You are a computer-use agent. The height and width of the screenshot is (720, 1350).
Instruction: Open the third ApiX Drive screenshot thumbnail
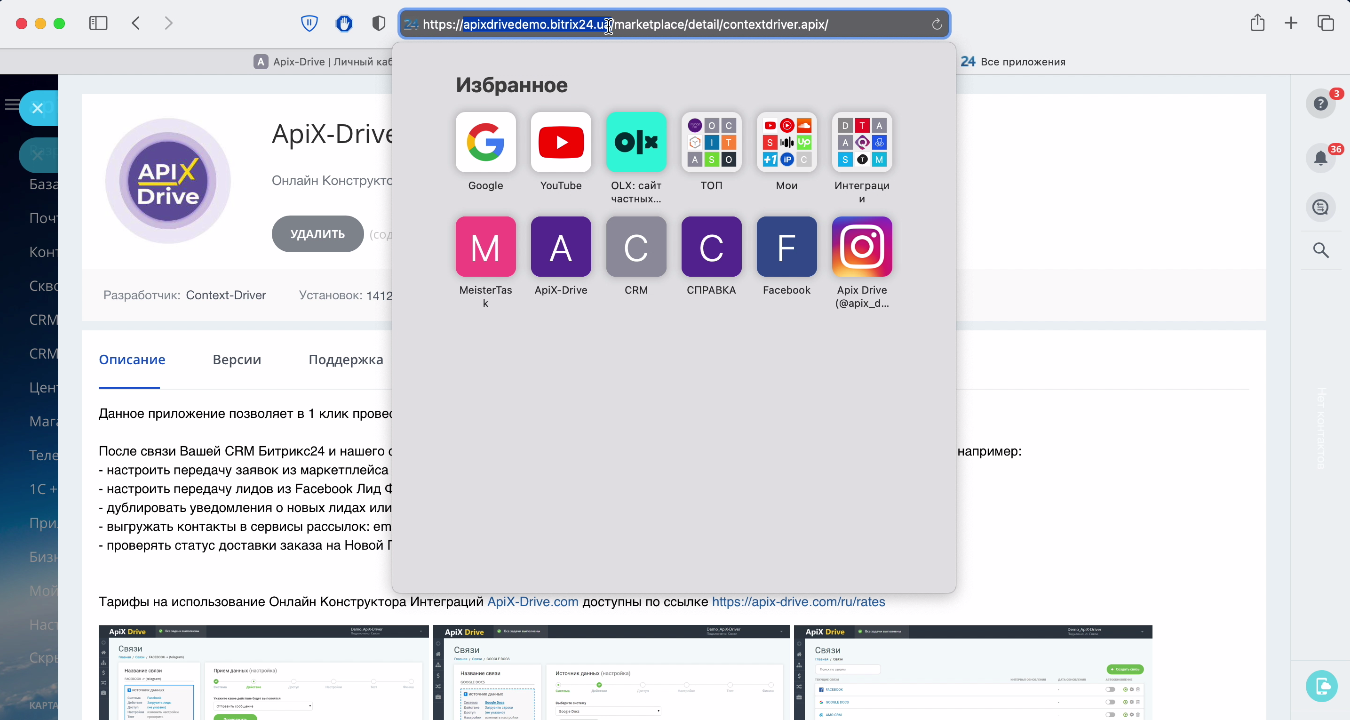[x=973, y=672]
